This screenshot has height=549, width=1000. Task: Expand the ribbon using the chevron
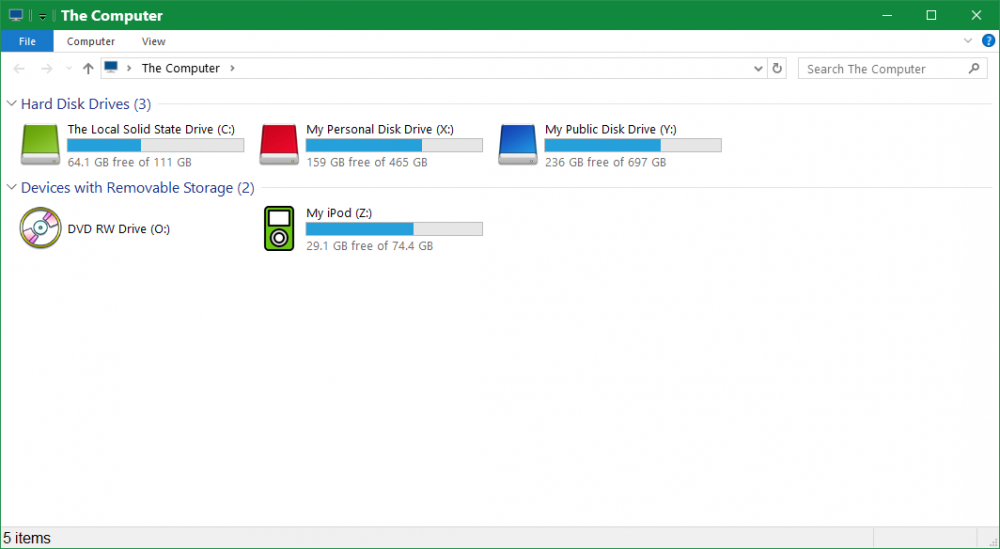click(967, 41)
